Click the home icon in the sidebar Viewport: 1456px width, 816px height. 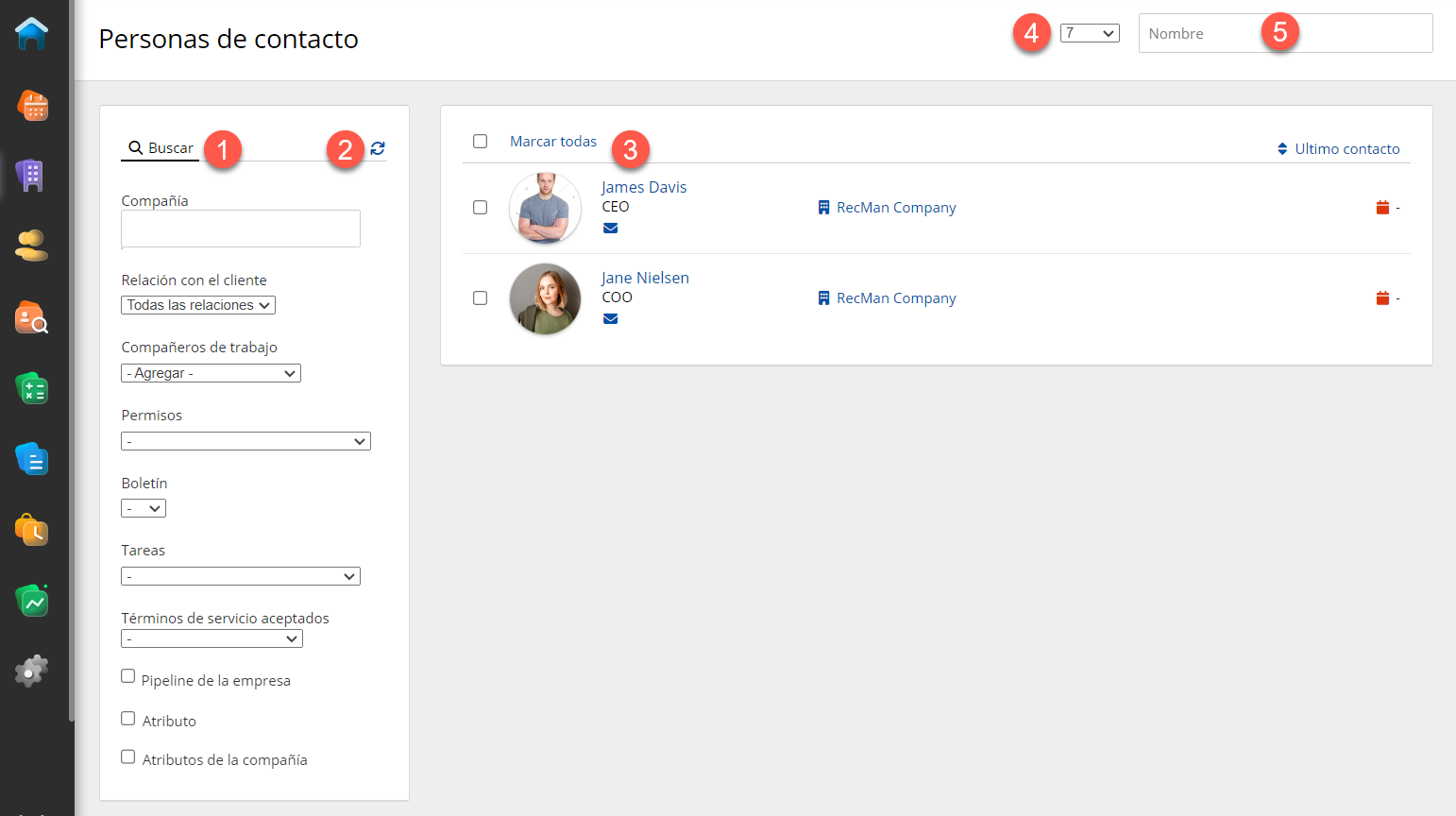pos(31,34)
